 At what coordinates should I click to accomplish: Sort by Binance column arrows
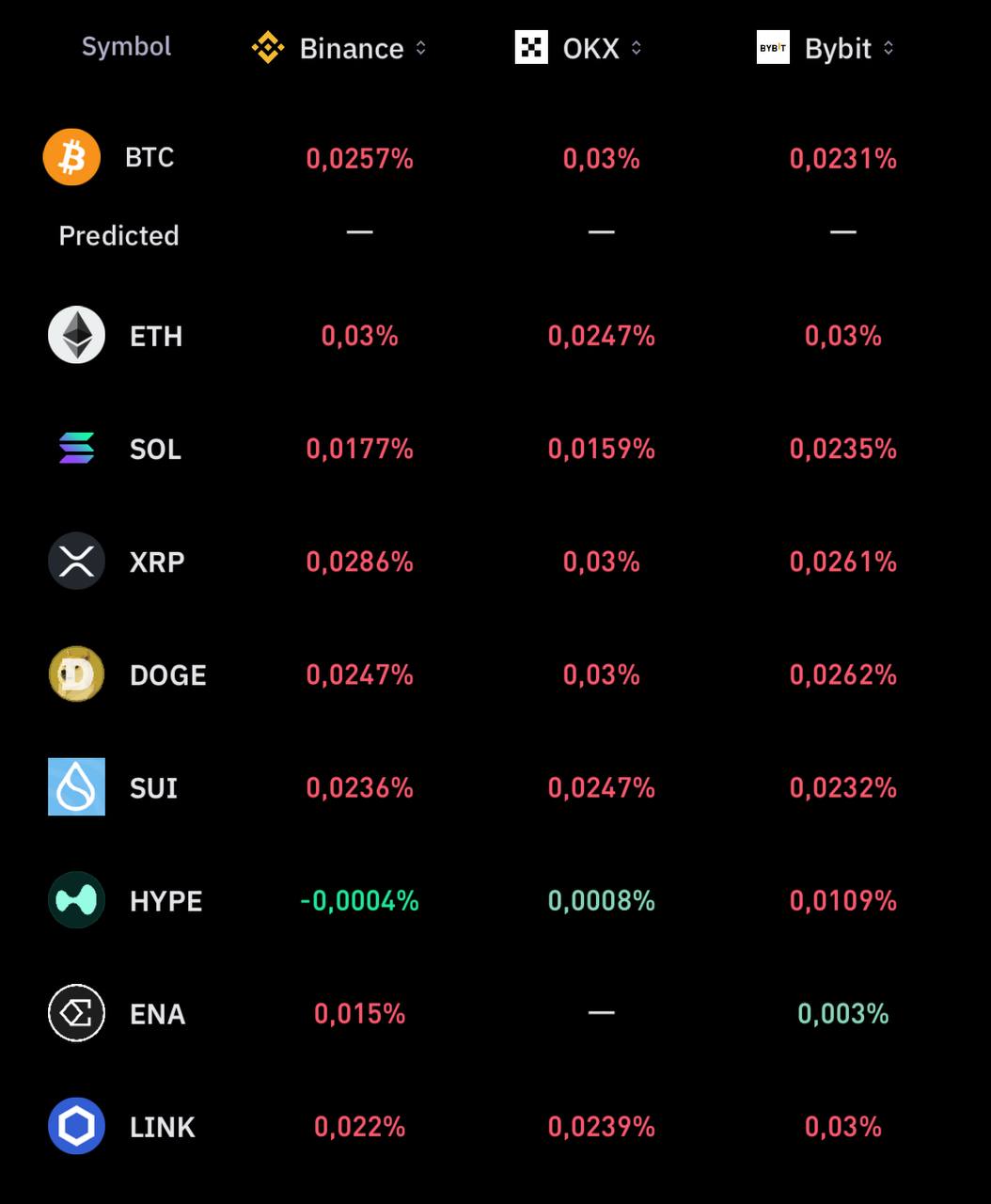pyautogui.click(x=421, y=48)
